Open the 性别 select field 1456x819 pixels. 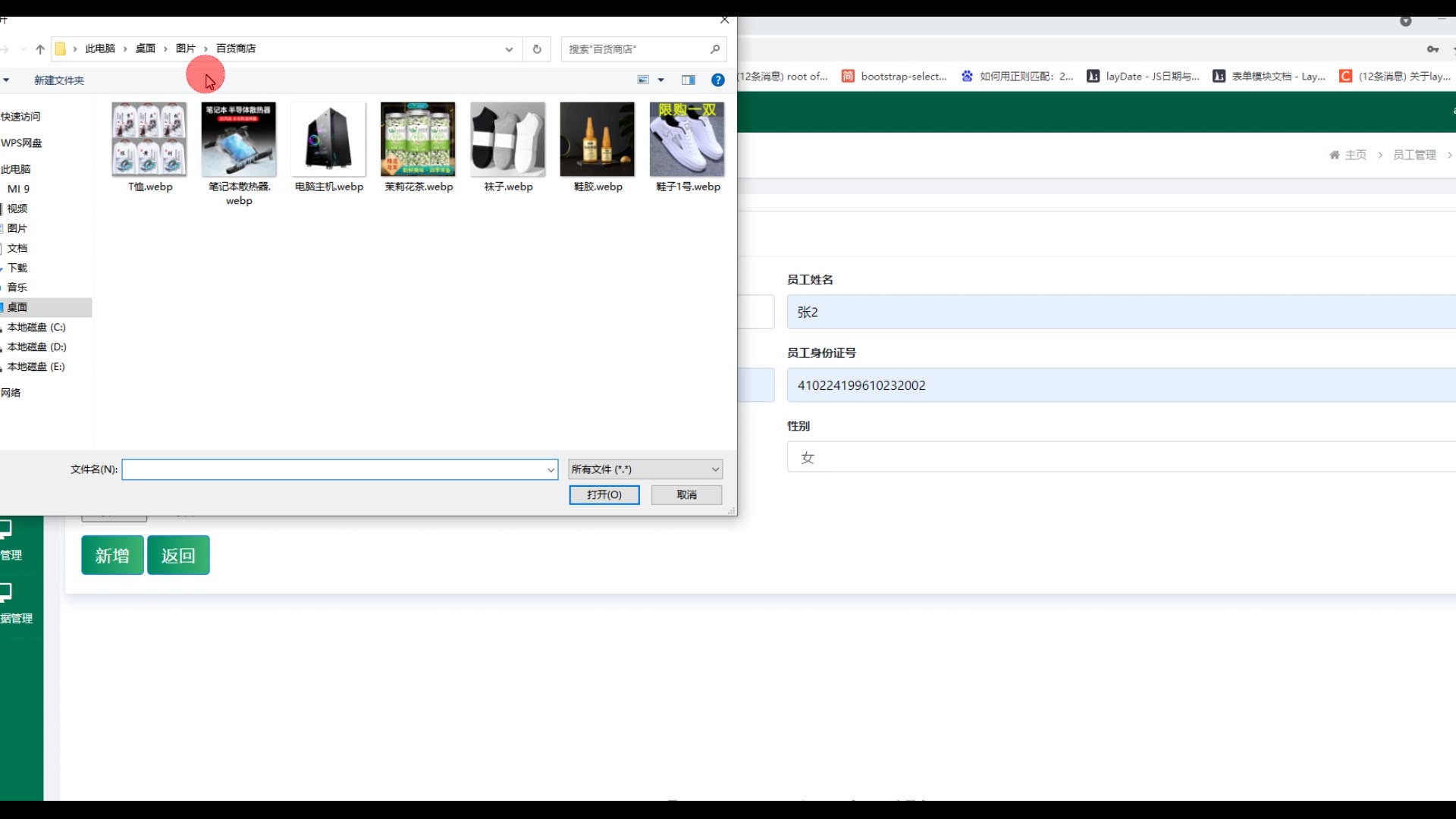tap(1121, 457)
